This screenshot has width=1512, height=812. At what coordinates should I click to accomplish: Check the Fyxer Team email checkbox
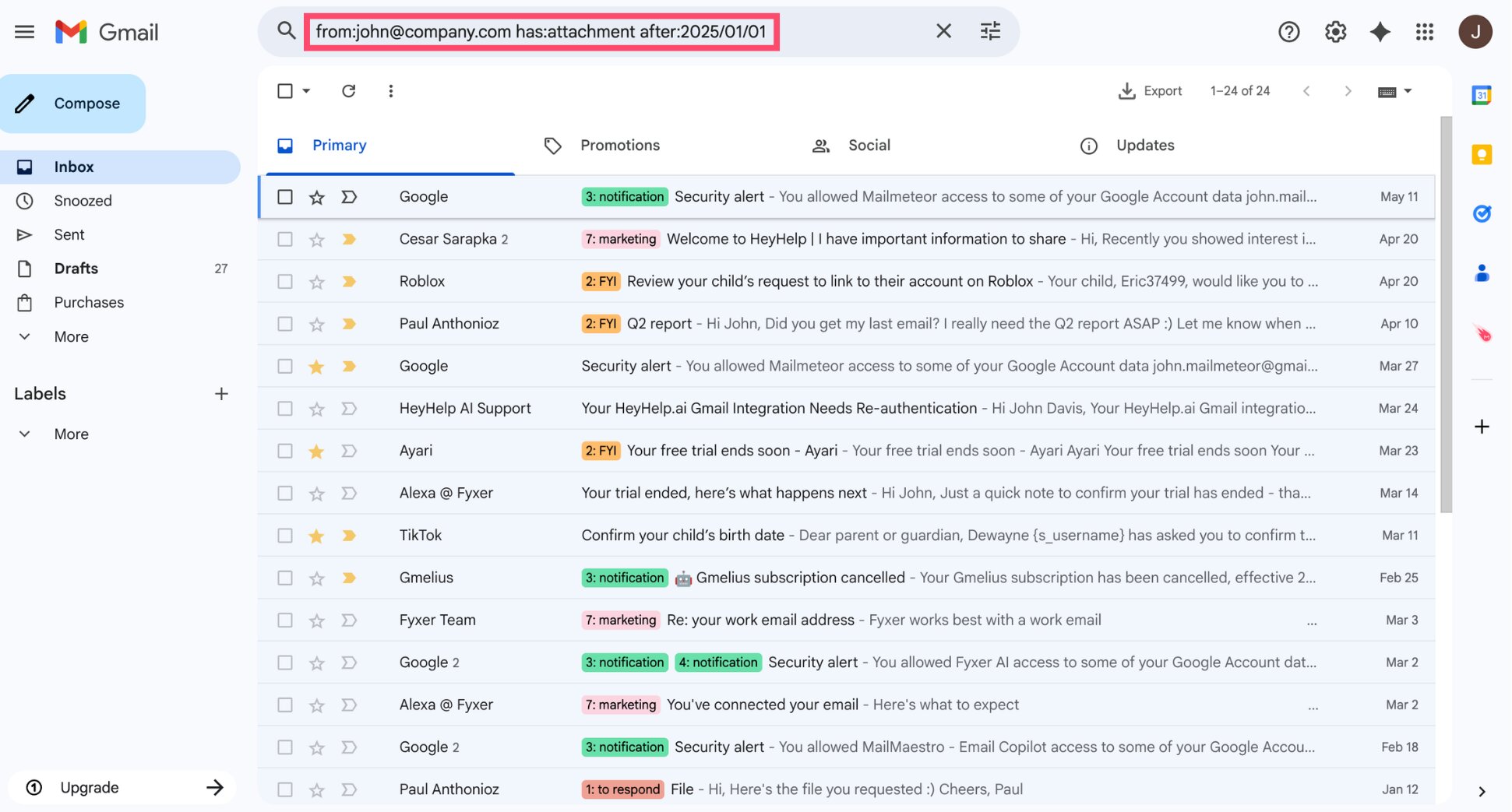285,620
